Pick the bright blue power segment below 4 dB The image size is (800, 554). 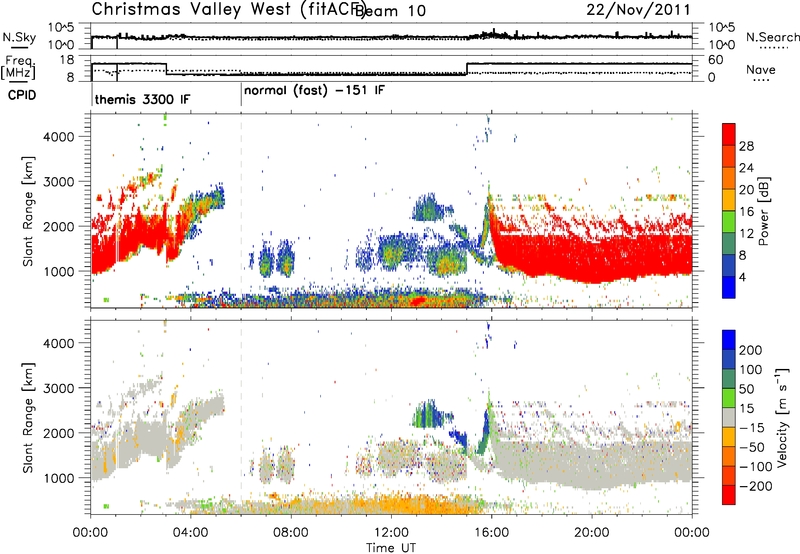click(729, 287)
